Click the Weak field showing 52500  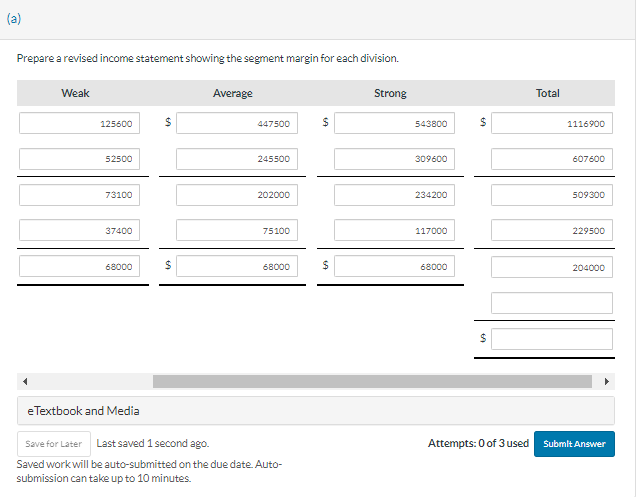(x=80, y=159)
